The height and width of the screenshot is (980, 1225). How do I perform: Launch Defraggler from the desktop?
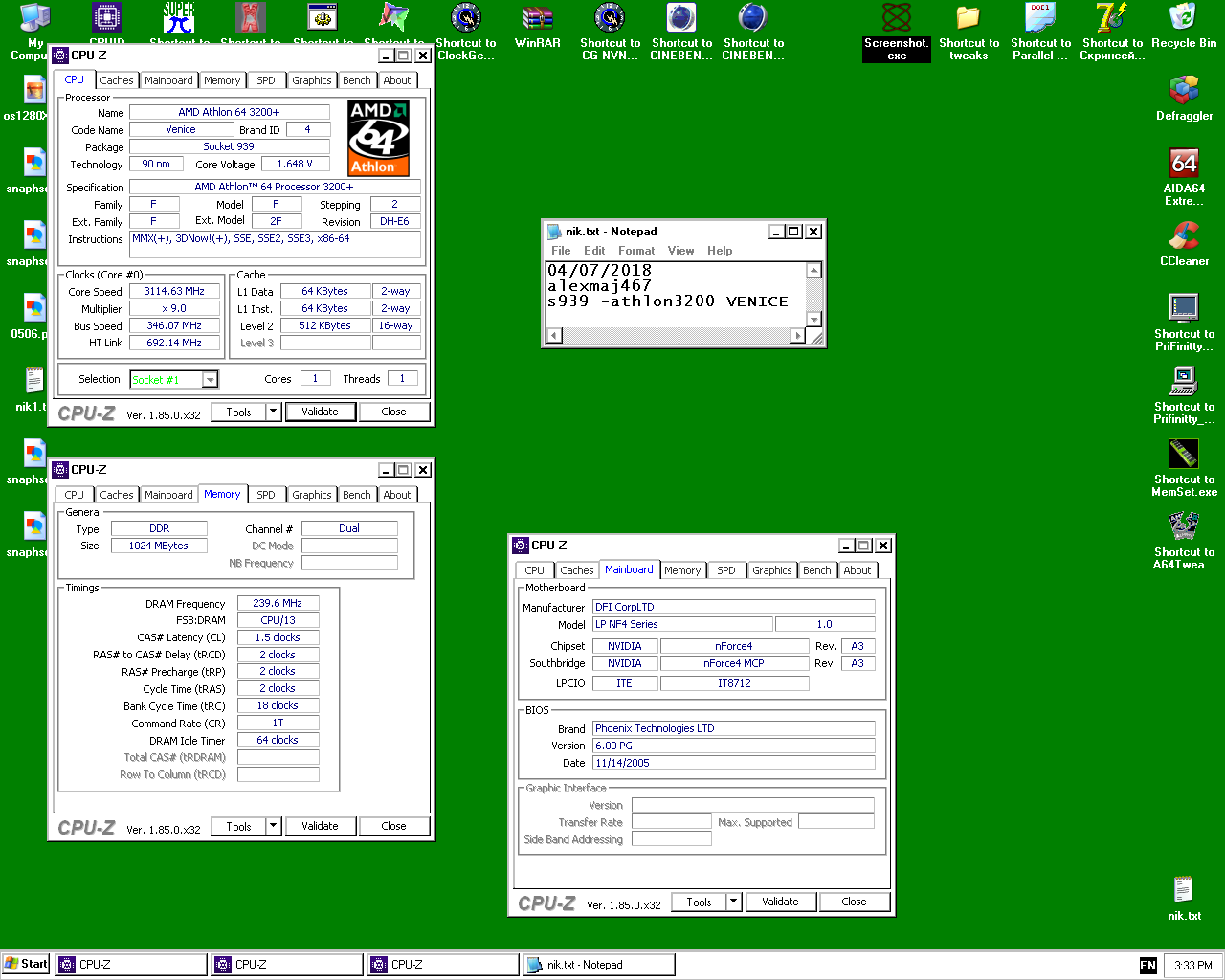pos(1184,90)
